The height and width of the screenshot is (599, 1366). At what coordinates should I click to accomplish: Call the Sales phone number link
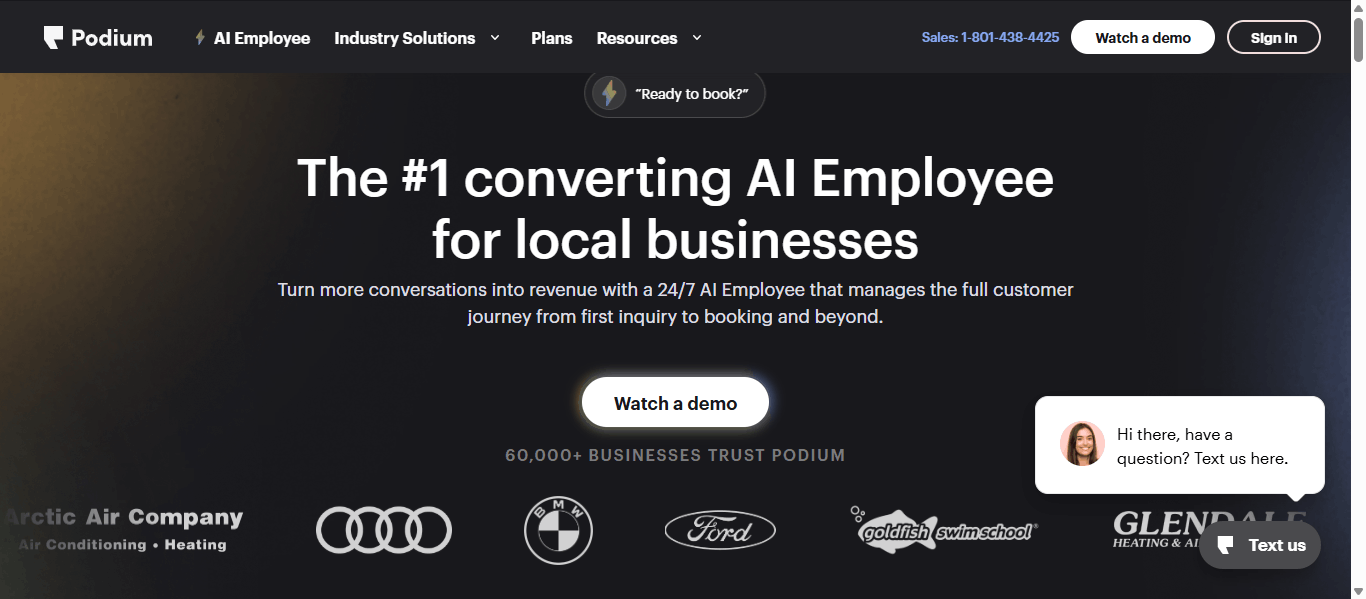(990, 37)
